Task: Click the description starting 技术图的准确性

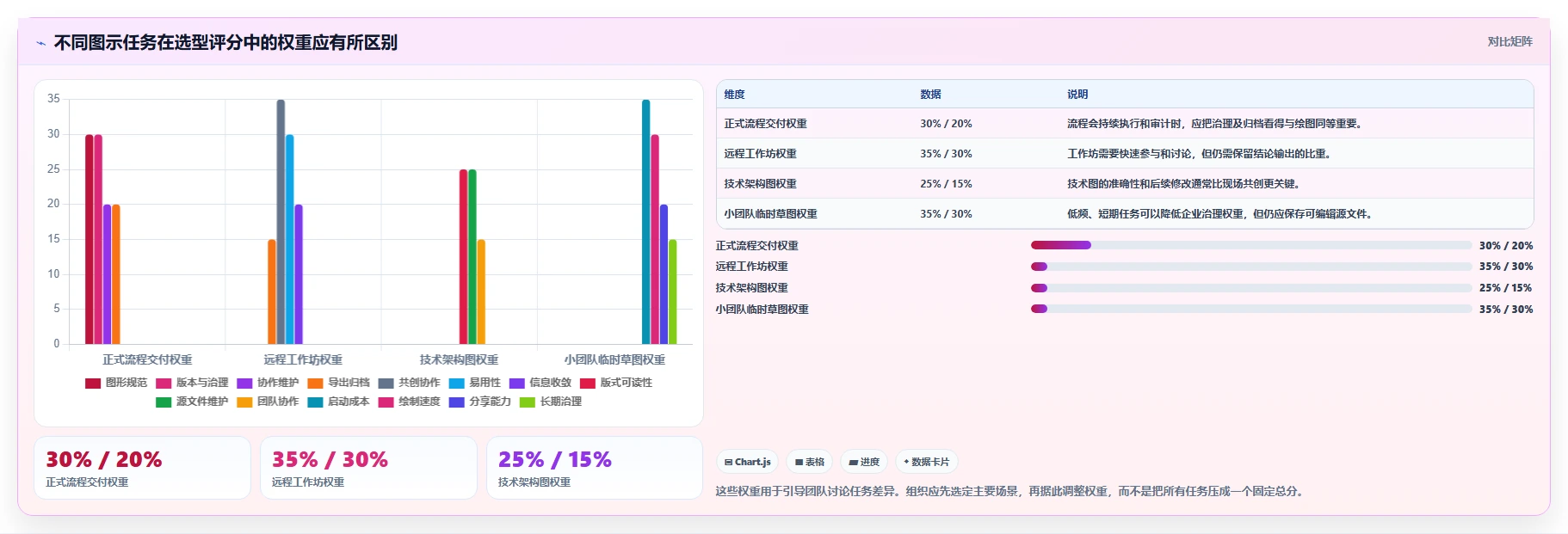Action: (1185, 184)
